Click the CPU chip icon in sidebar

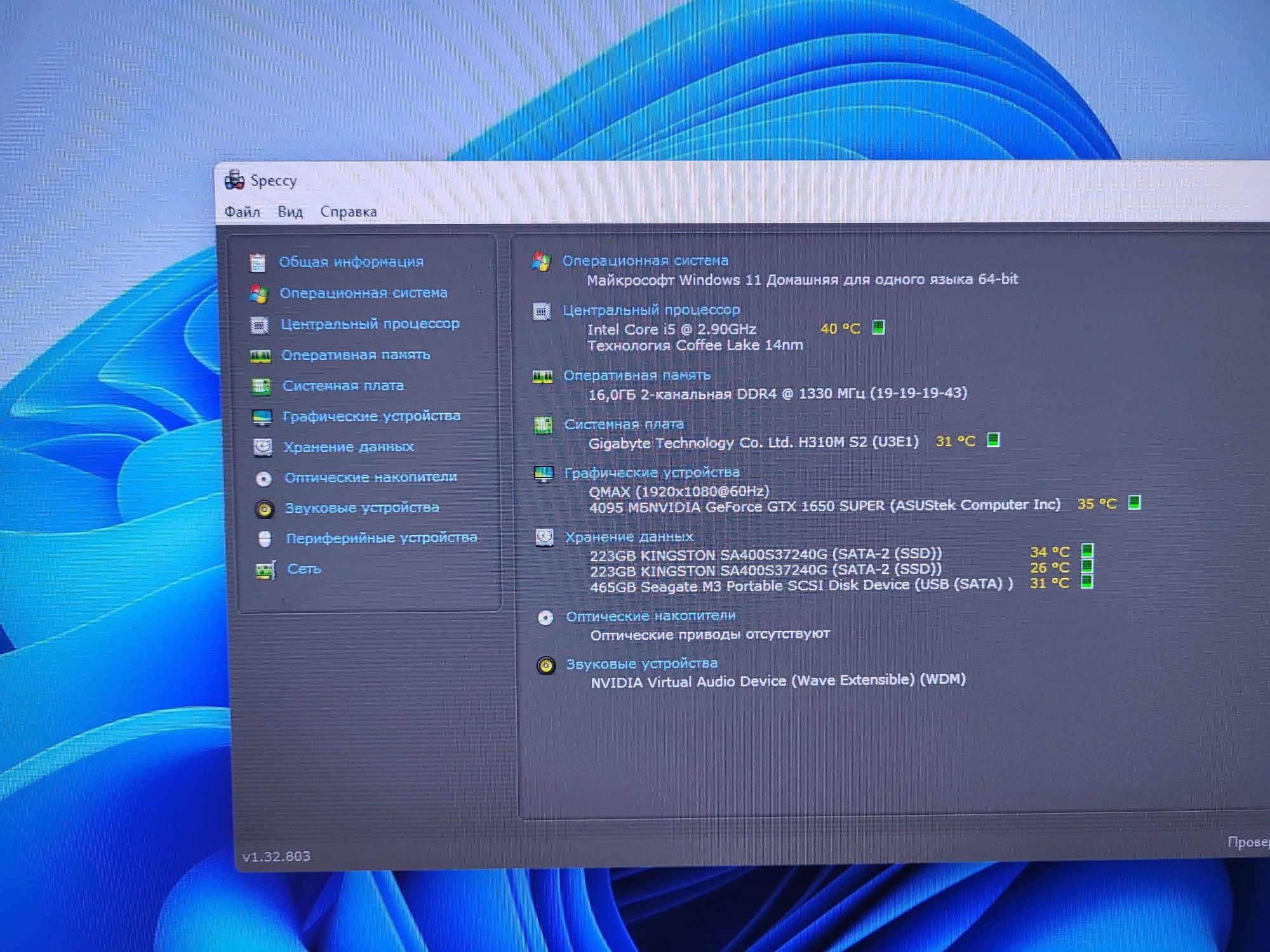pos(259,325)
